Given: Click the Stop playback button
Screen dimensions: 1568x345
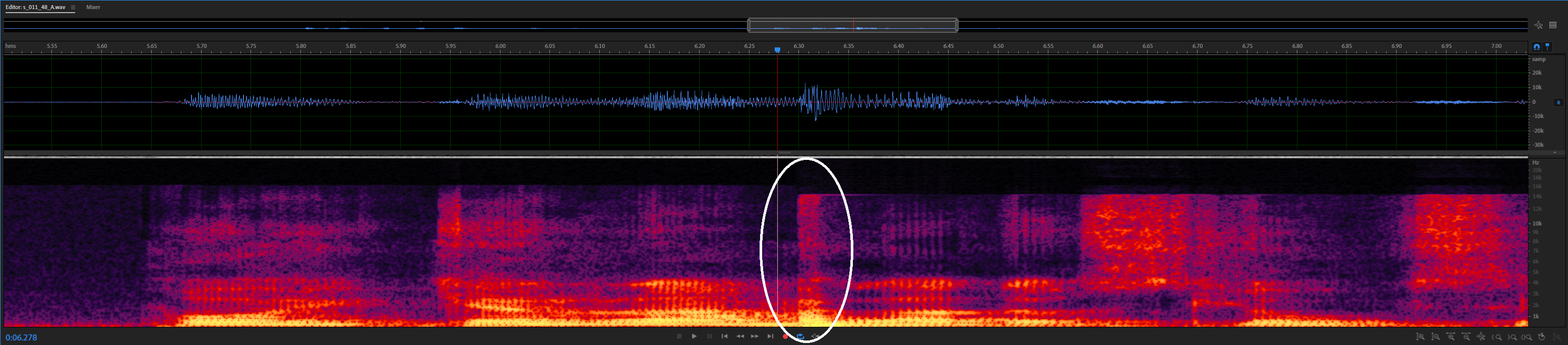Looking at the screenshot, I should [x=679, y=336].
